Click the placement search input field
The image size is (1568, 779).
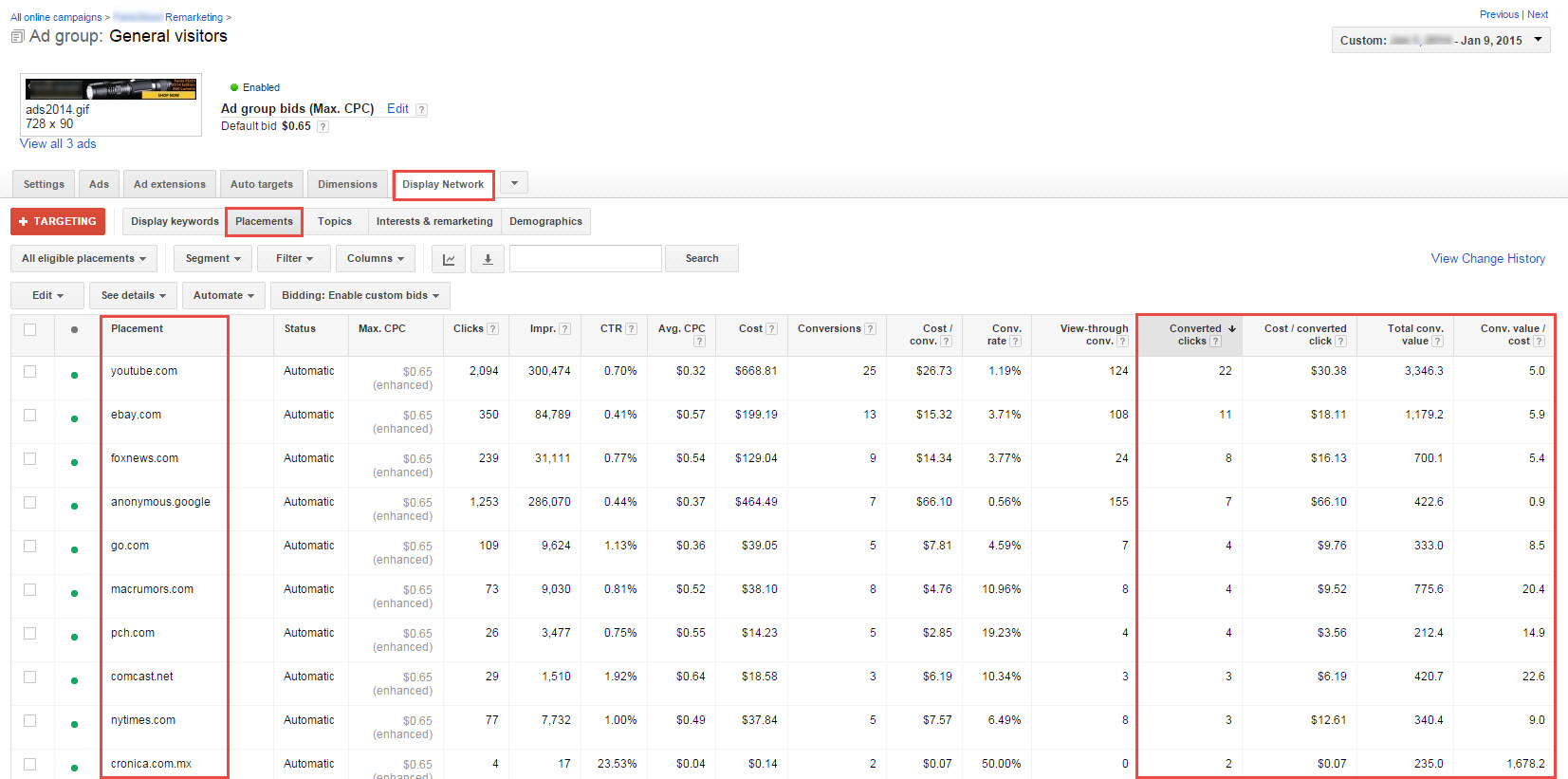(x=585, y=259)
